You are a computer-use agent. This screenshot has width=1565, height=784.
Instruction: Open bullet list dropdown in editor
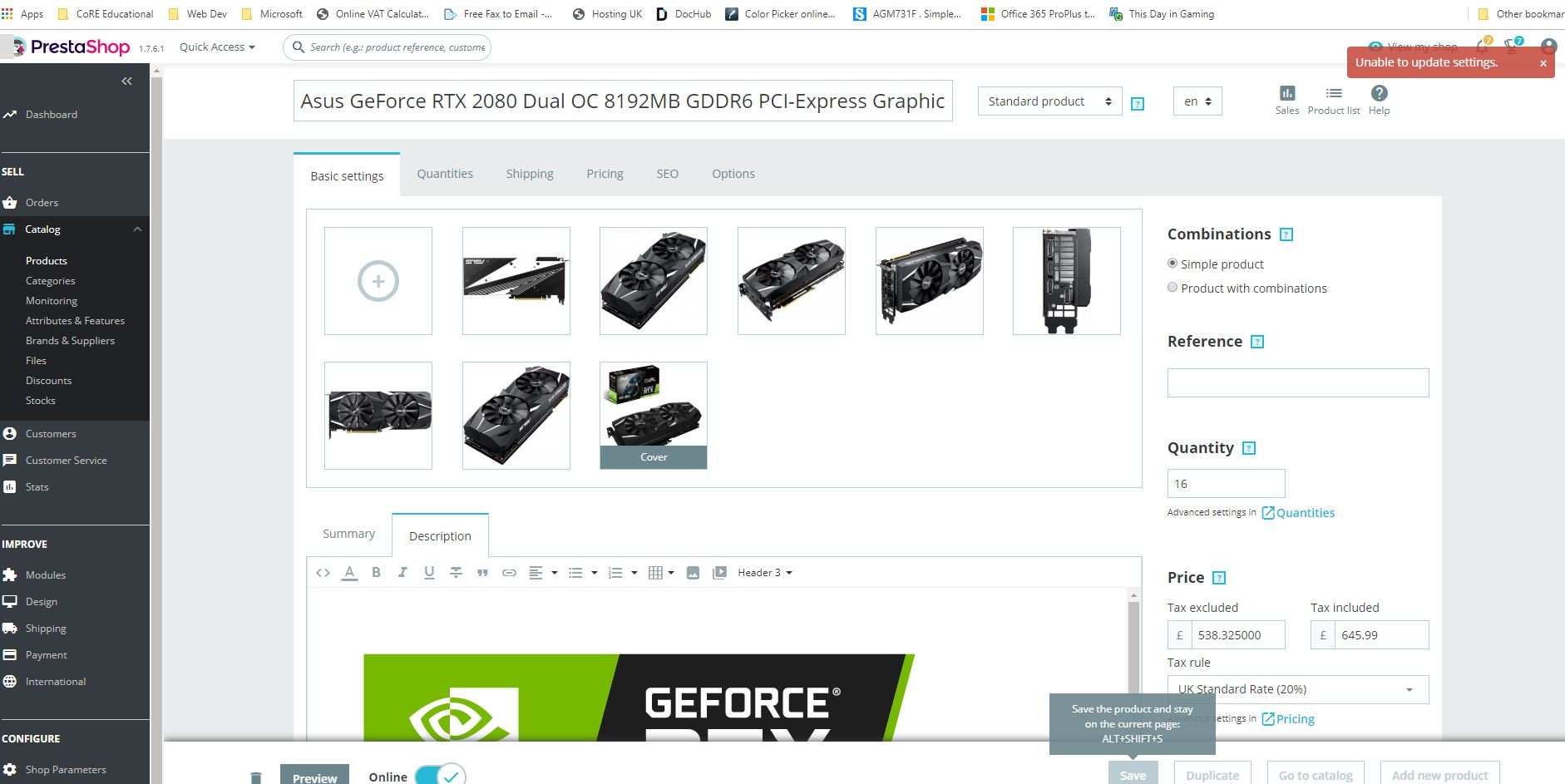coord(582,573)
